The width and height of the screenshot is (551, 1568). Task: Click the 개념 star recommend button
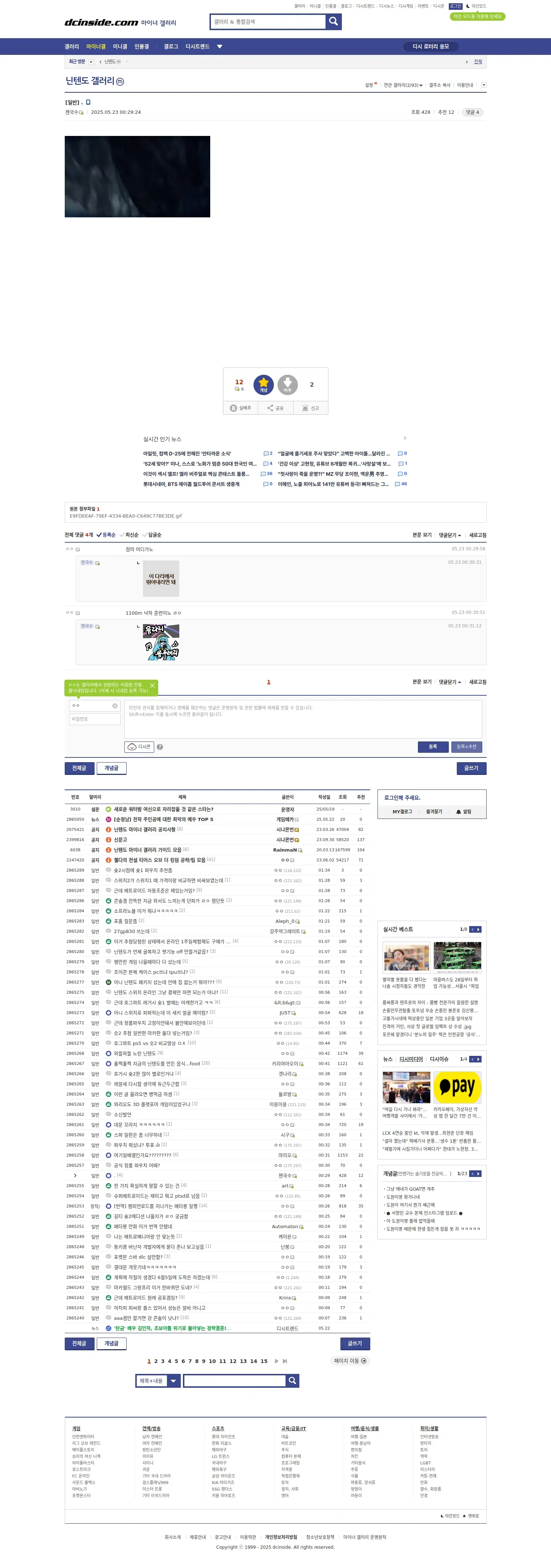(264, 385)
